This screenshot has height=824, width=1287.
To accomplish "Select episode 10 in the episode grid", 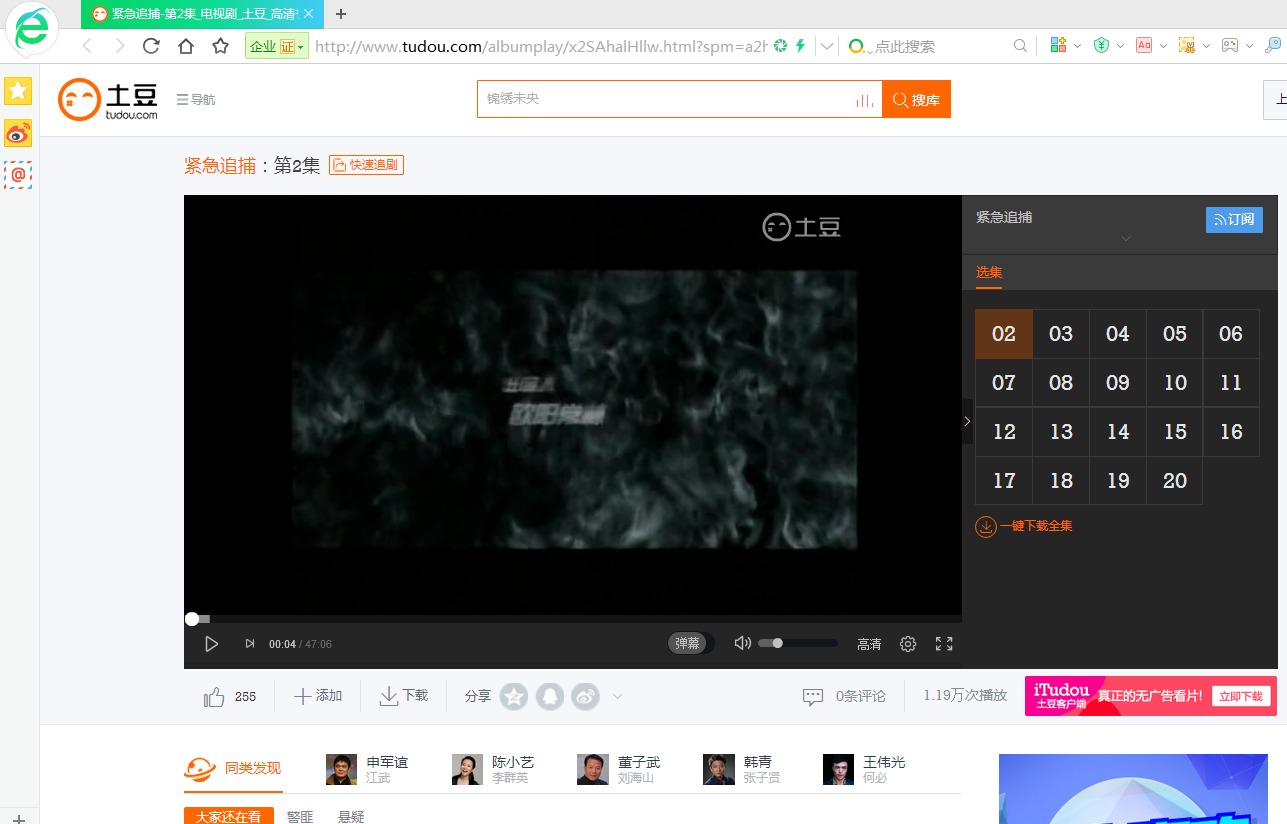I will click(1175, 383).
